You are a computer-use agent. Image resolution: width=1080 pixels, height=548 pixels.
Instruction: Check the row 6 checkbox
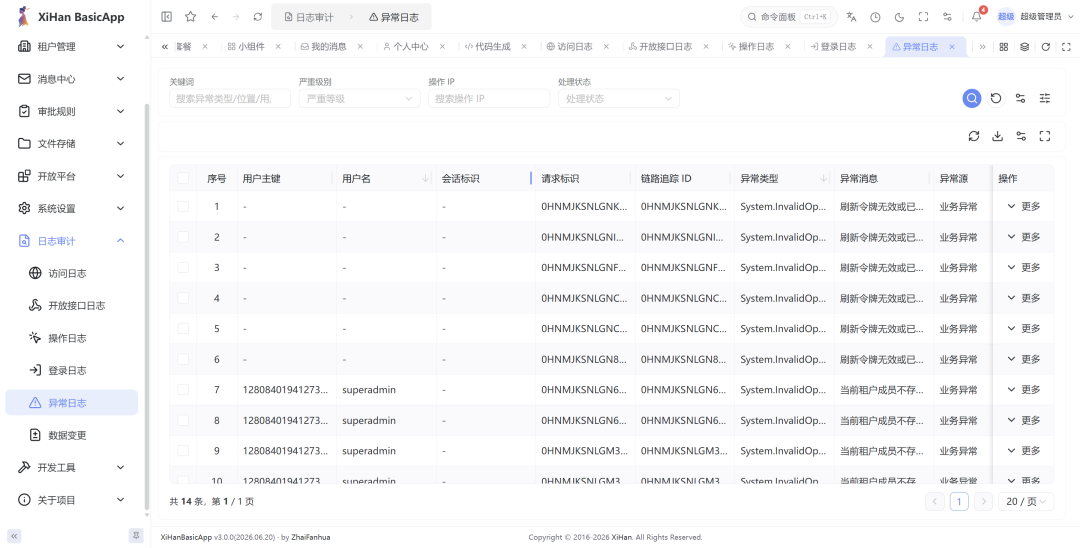tap(183, 359)
